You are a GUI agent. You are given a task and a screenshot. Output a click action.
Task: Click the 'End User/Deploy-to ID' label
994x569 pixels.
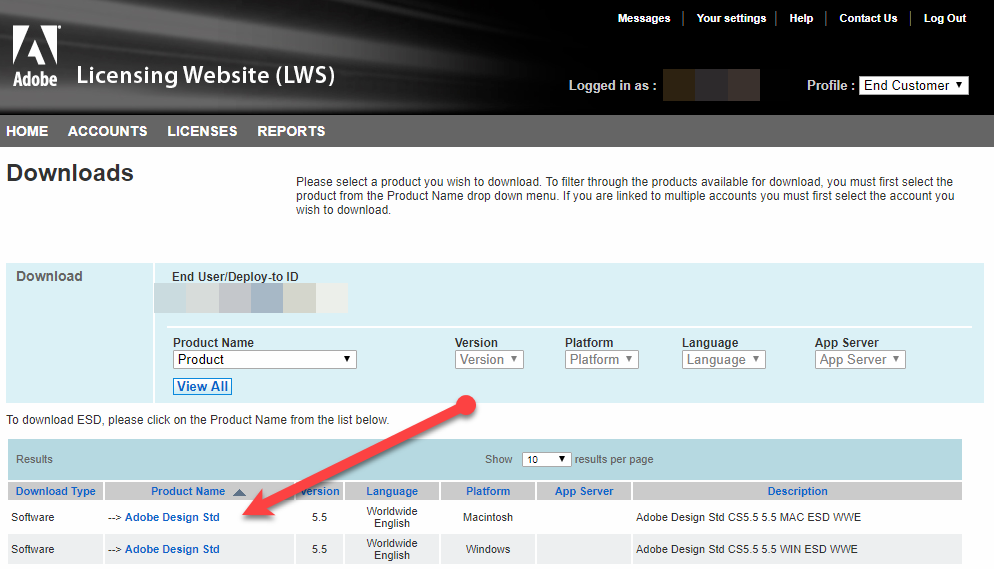(235, 277)
